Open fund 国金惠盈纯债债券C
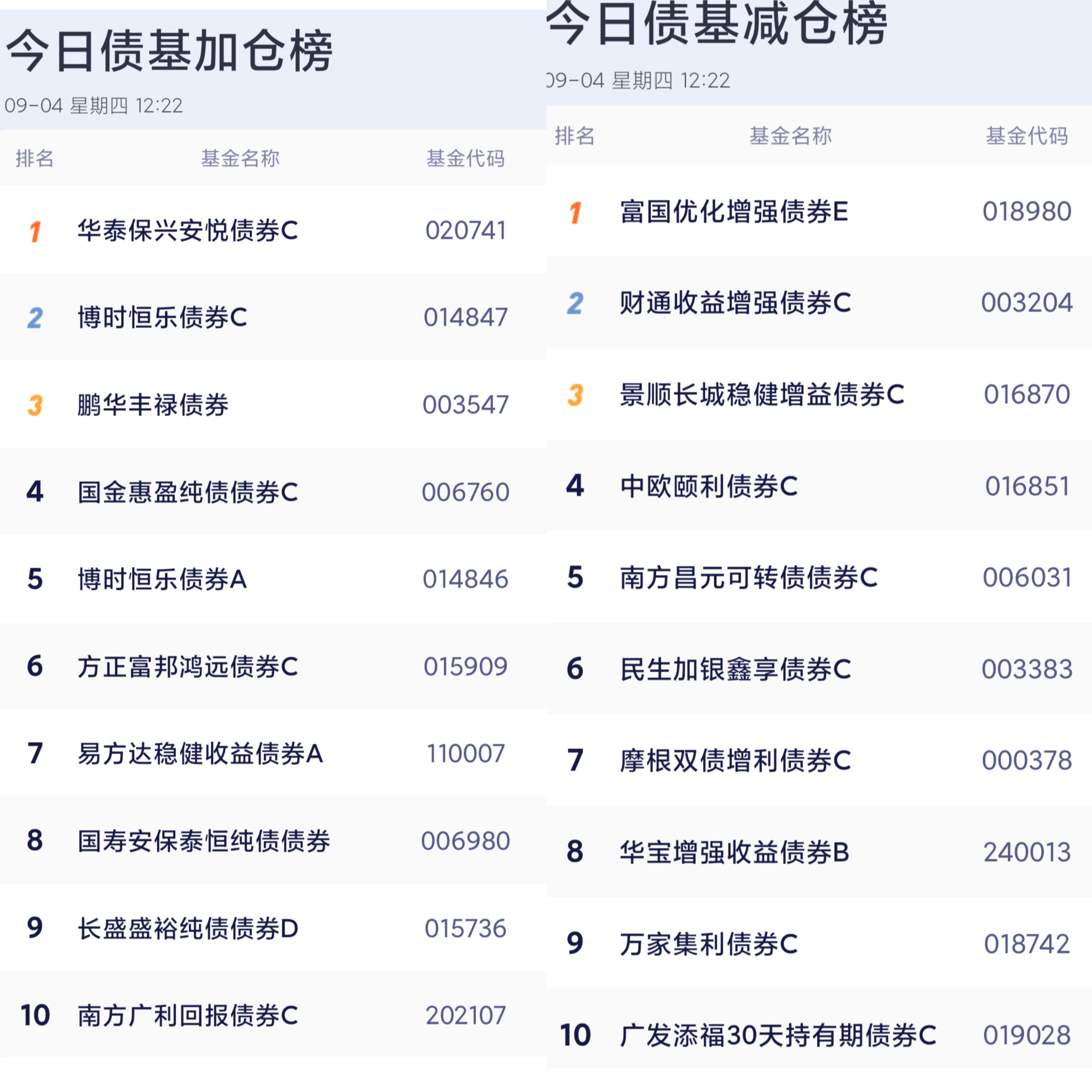Image resolution: width=1092 pixels, height=1092 pixels. click(x=188, y=492)
